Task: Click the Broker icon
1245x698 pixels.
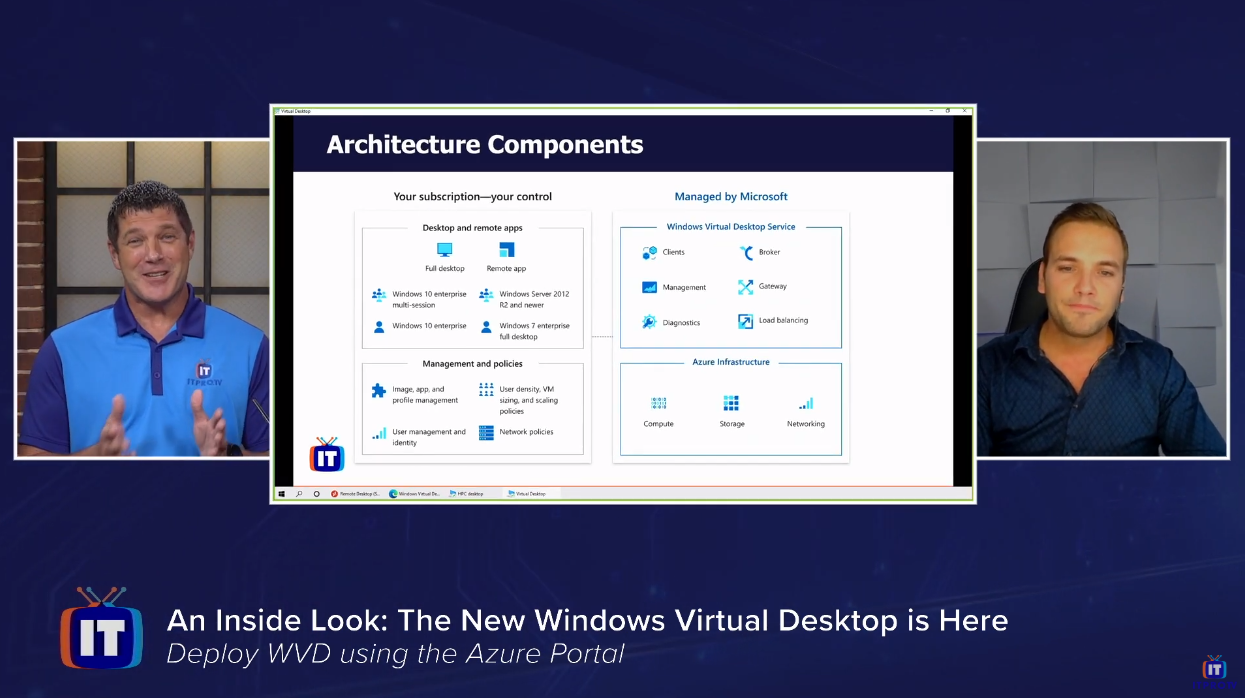Action: 746,252
